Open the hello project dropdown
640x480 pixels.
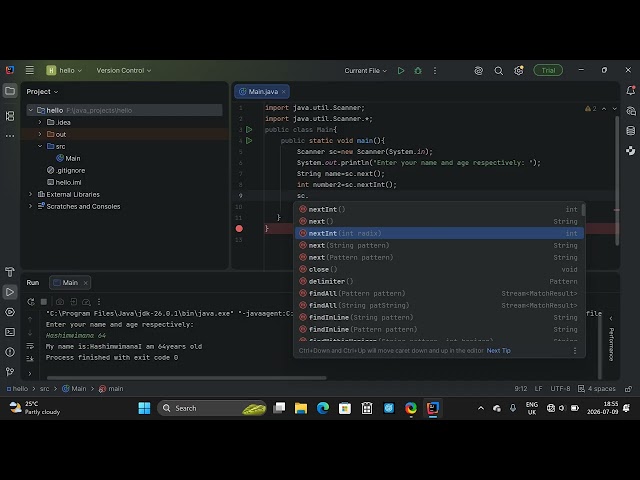(x=64, y=70)
